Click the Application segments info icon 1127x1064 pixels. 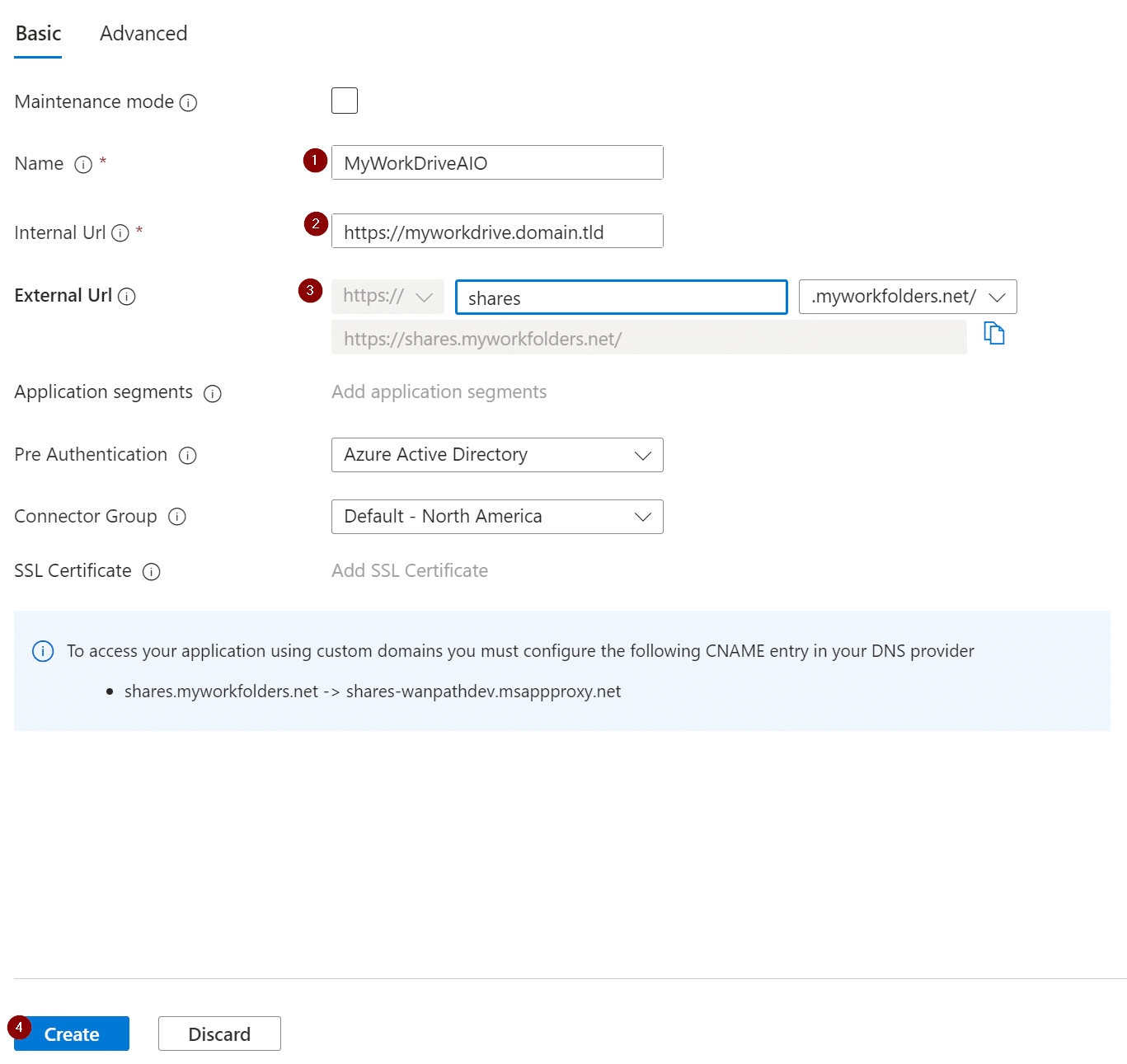[213, 394]
